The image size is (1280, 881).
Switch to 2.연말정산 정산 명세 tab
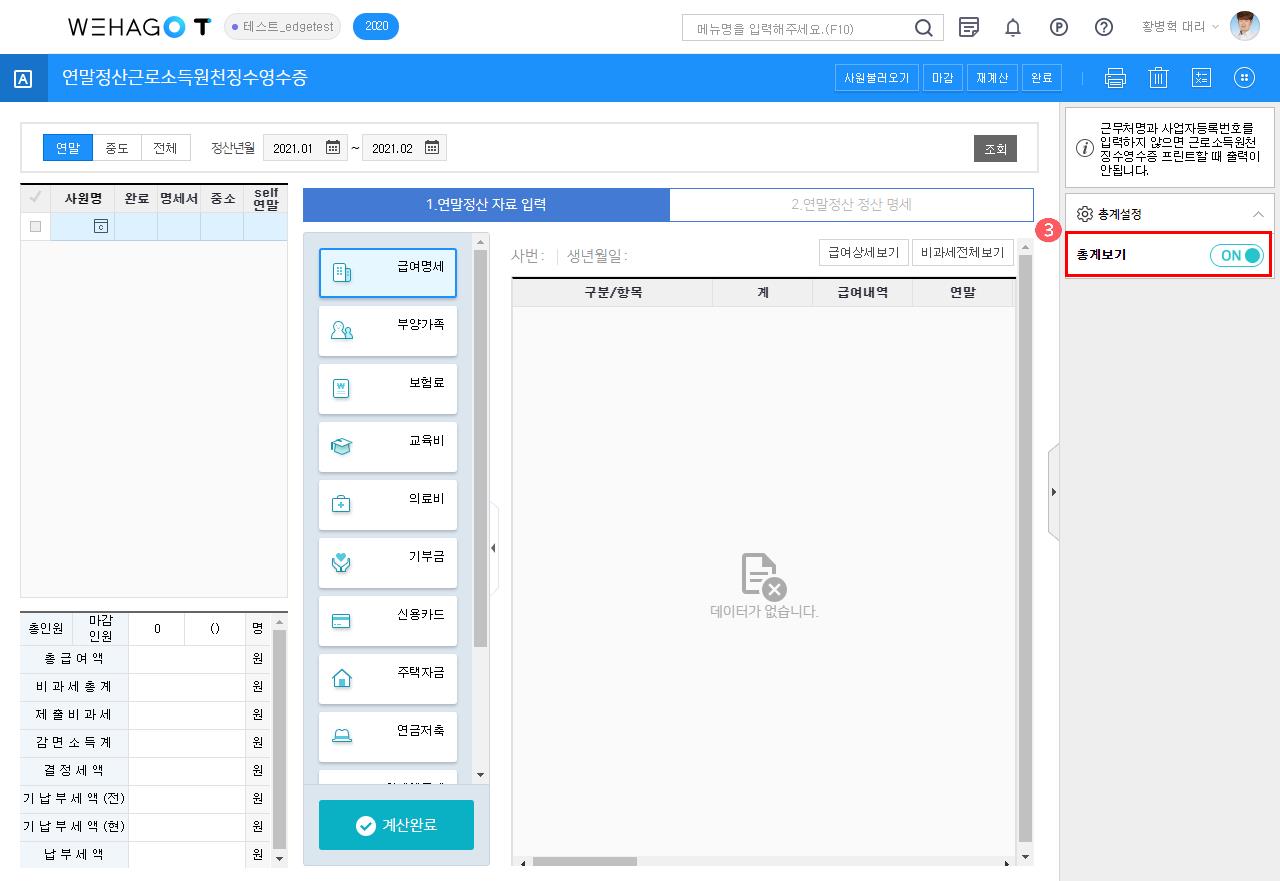[851, 205]
